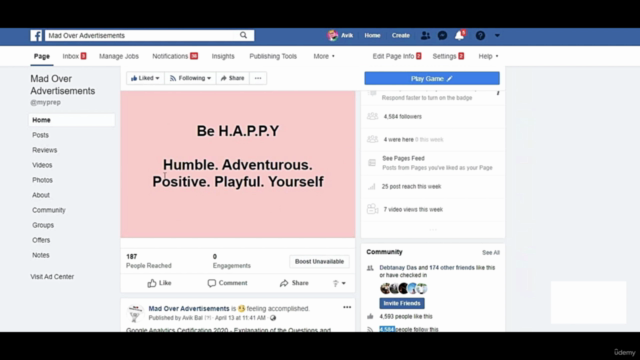Click Edit Page Info

click(x=397, y=56)
